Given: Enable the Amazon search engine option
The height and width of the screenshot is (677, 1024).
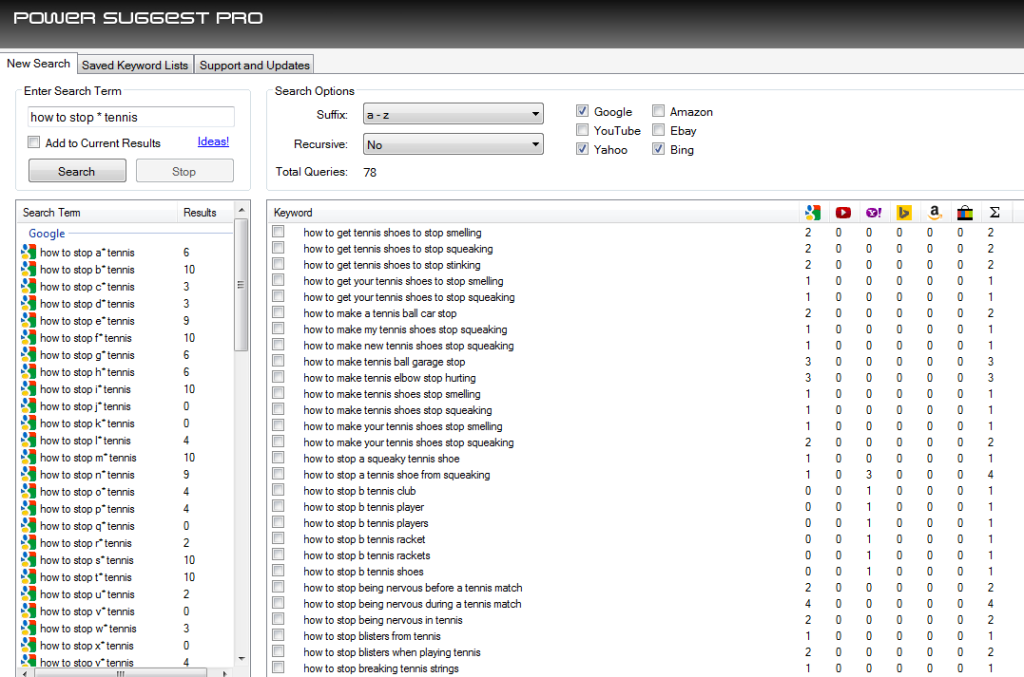Looking at the screenshot, I should (x=658, y=111).
